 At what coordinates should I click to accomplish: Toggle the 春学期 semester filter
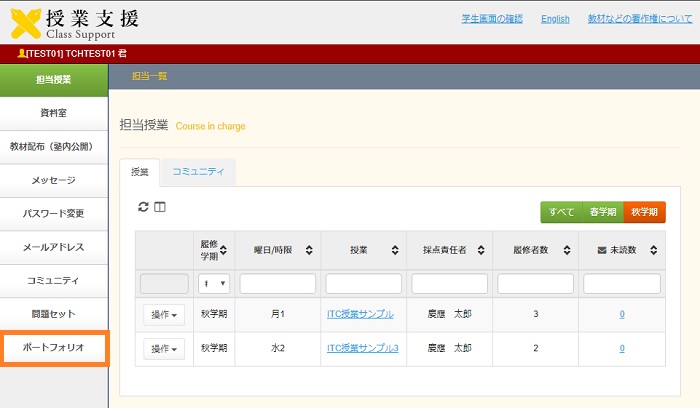click(x=602, y=212)
